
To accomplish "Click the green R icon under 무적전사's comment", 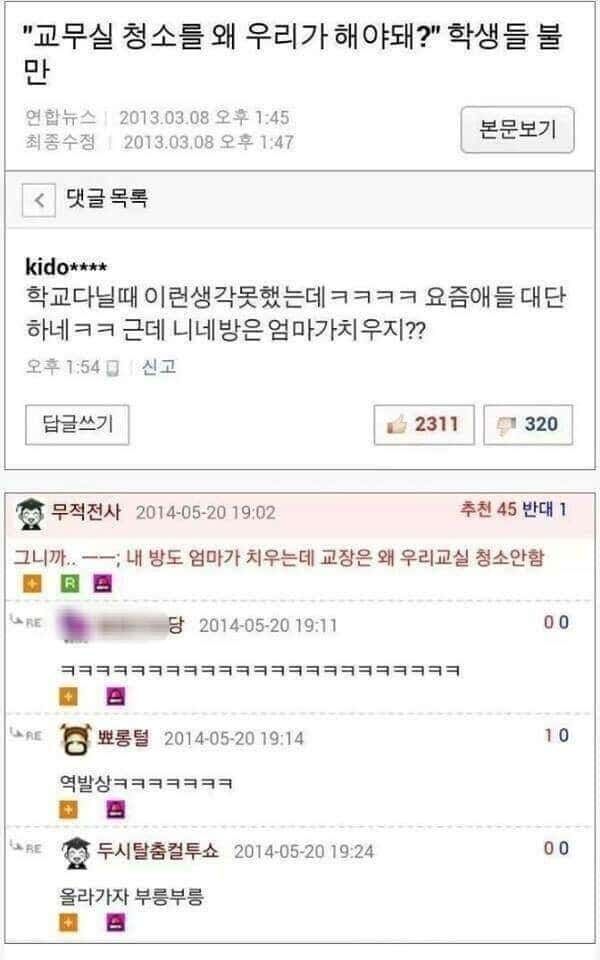I will [x=70, y=583].
